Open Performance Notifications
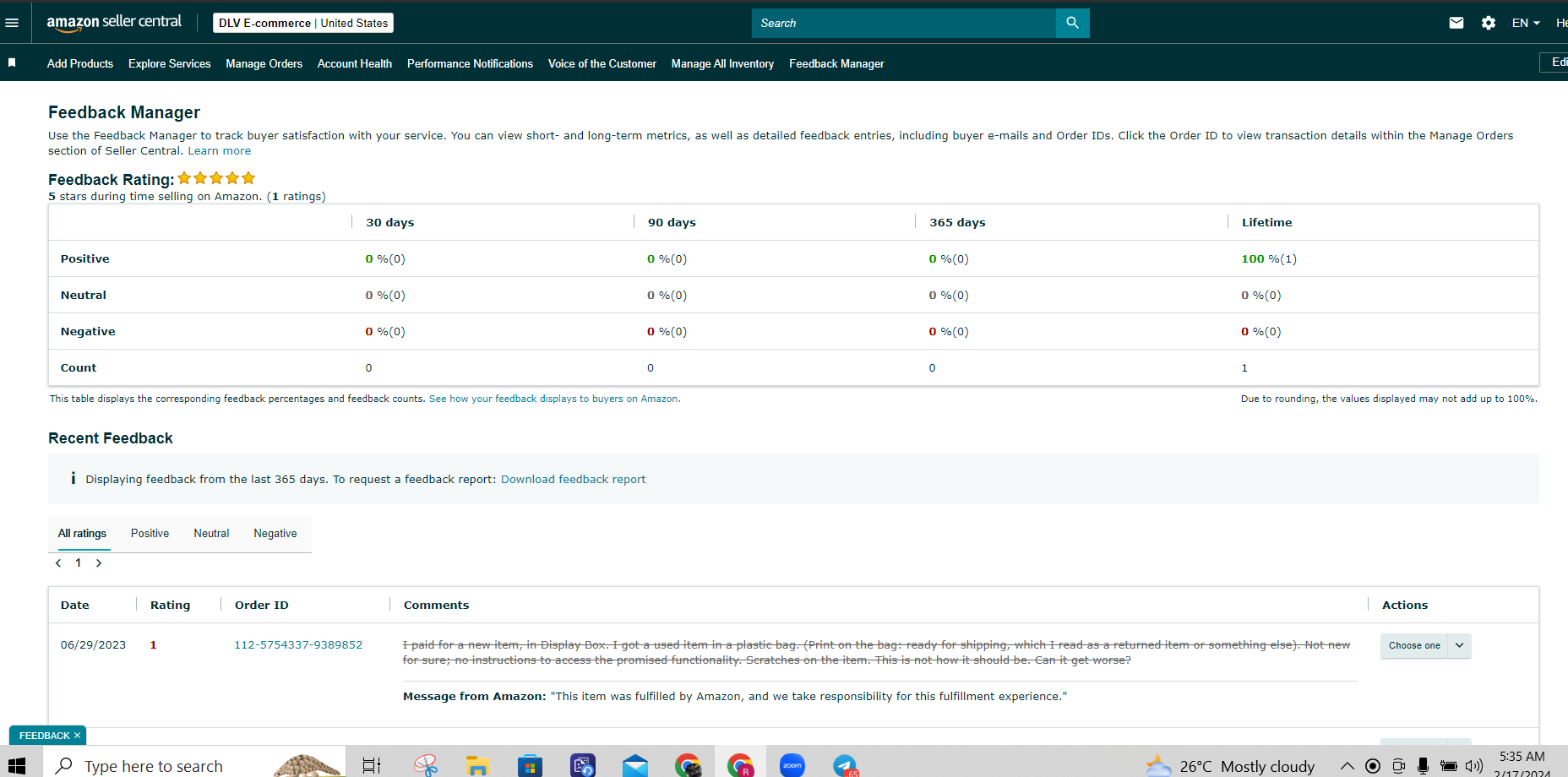 tap(470, 63)
